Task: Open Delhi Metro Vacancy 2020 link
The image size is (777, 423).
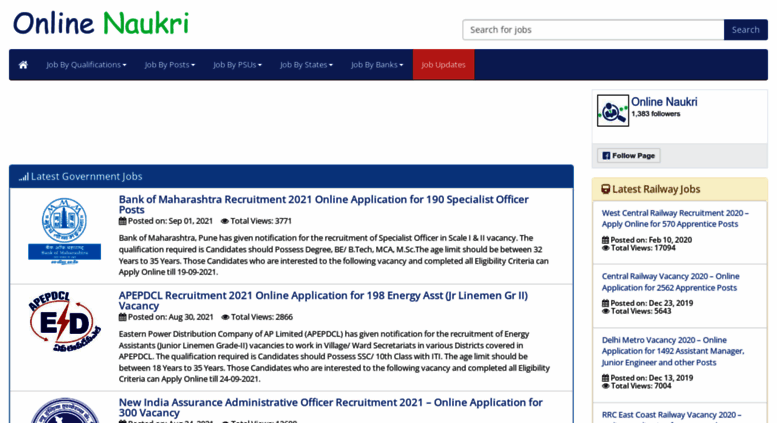Action: 673,351
